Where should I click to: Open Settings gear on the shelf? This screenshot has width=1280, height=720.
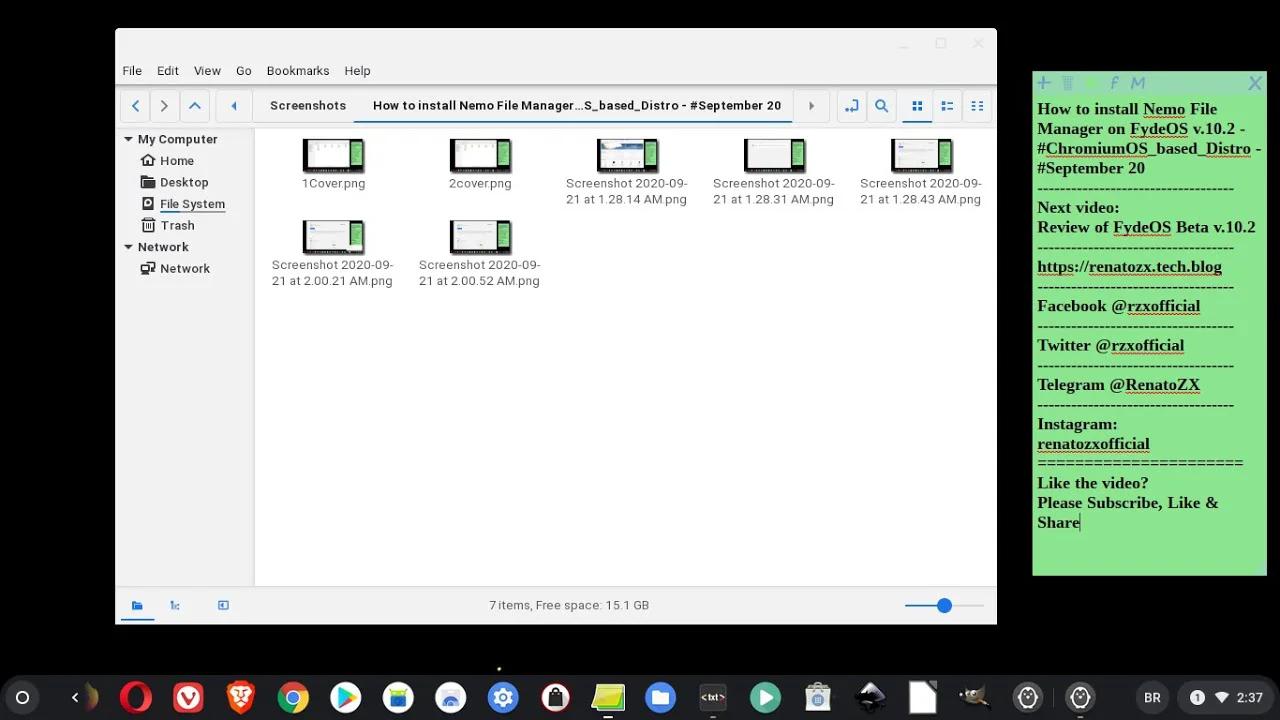503,697
